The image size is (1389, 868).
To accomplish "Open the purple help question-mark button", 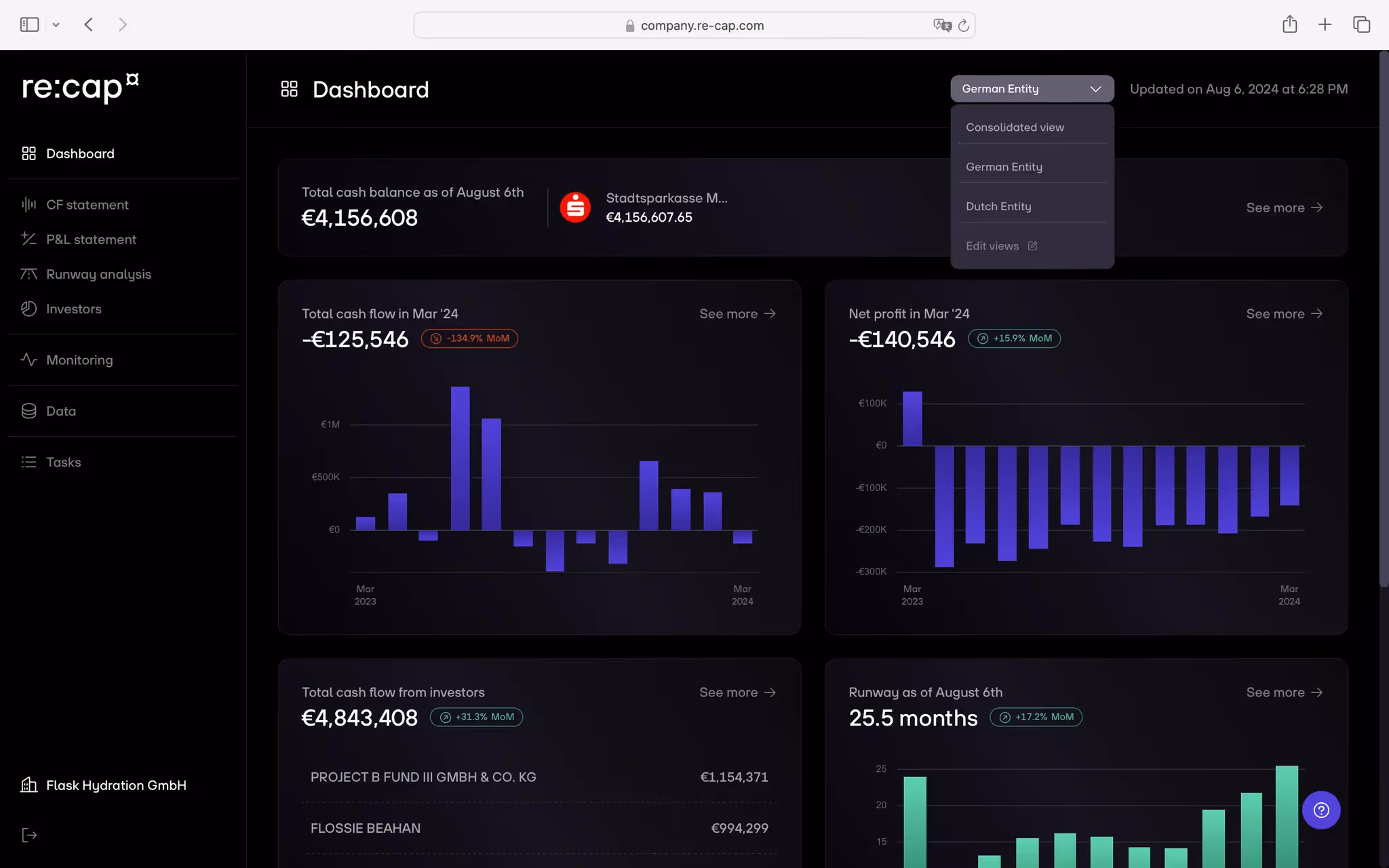I will (1320, 810).
